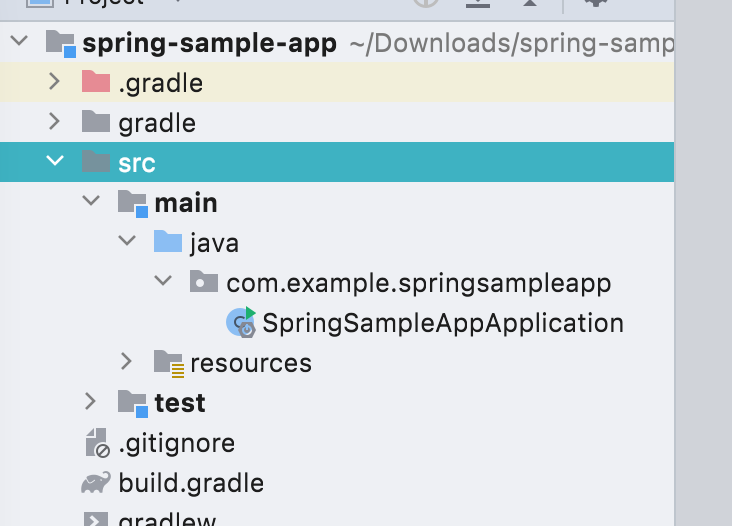Expand the test folder arrow
732x526 pixels.
pos(91,402)
